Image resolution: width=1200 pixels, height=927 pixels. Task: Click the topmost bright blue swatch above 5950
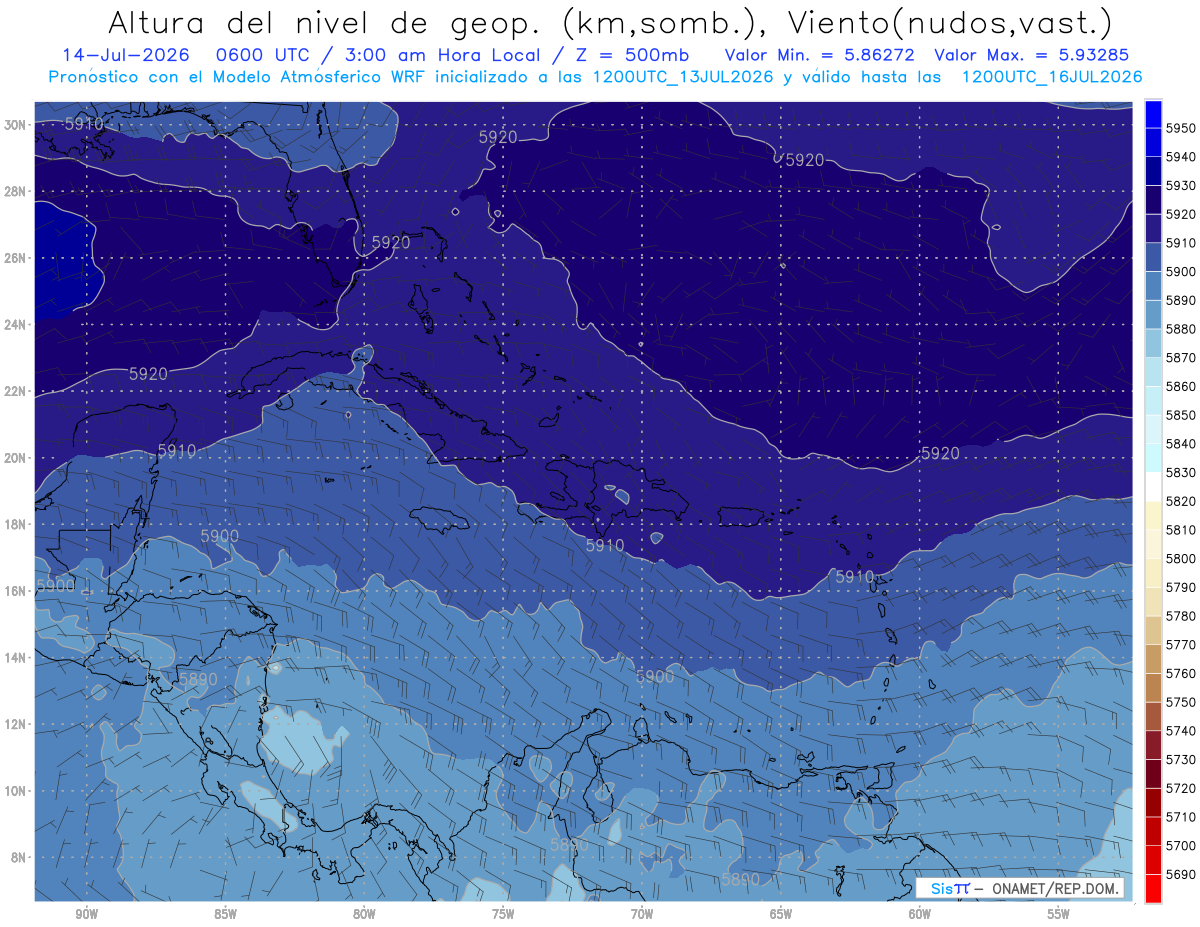pos(1153,114)
